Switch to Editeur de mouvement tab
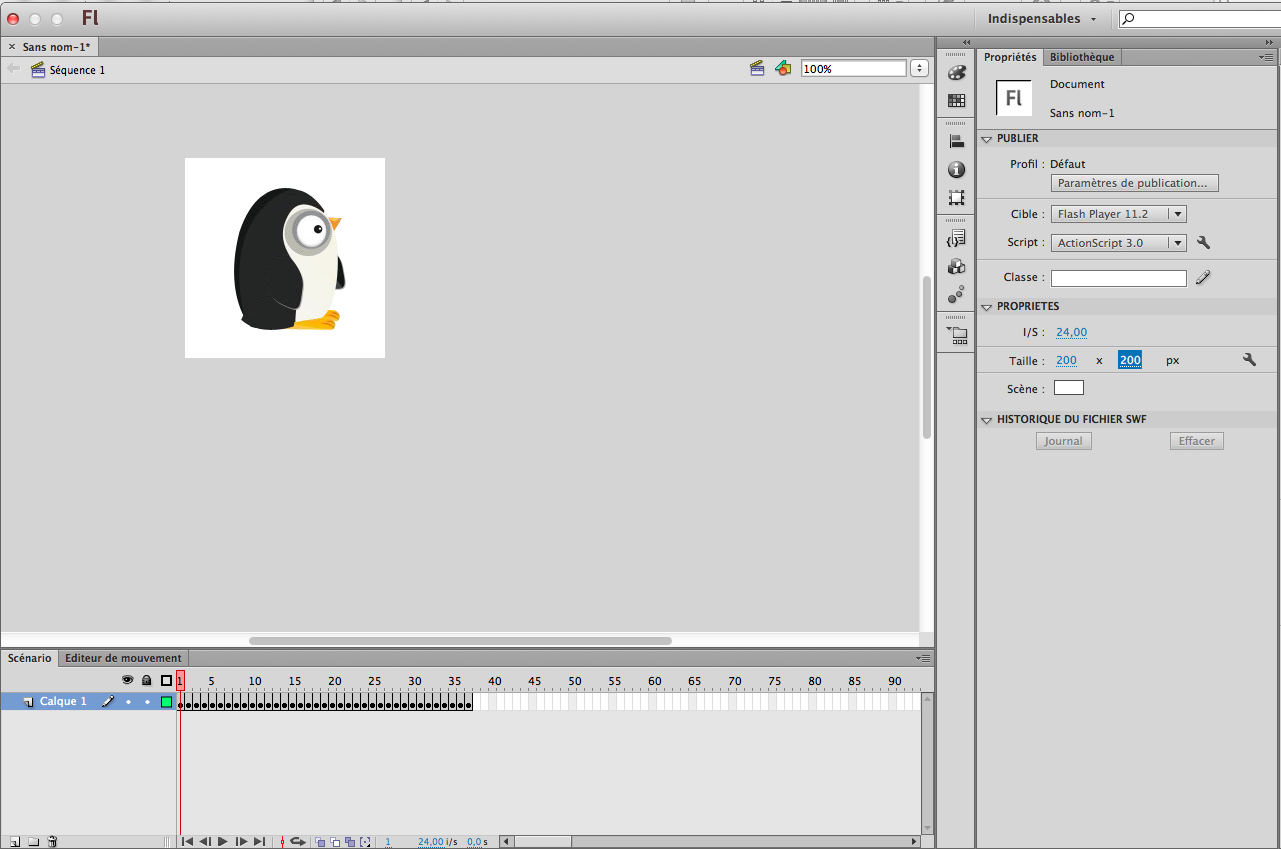This screenshot has height=849, width=1281. coord(123,658)
